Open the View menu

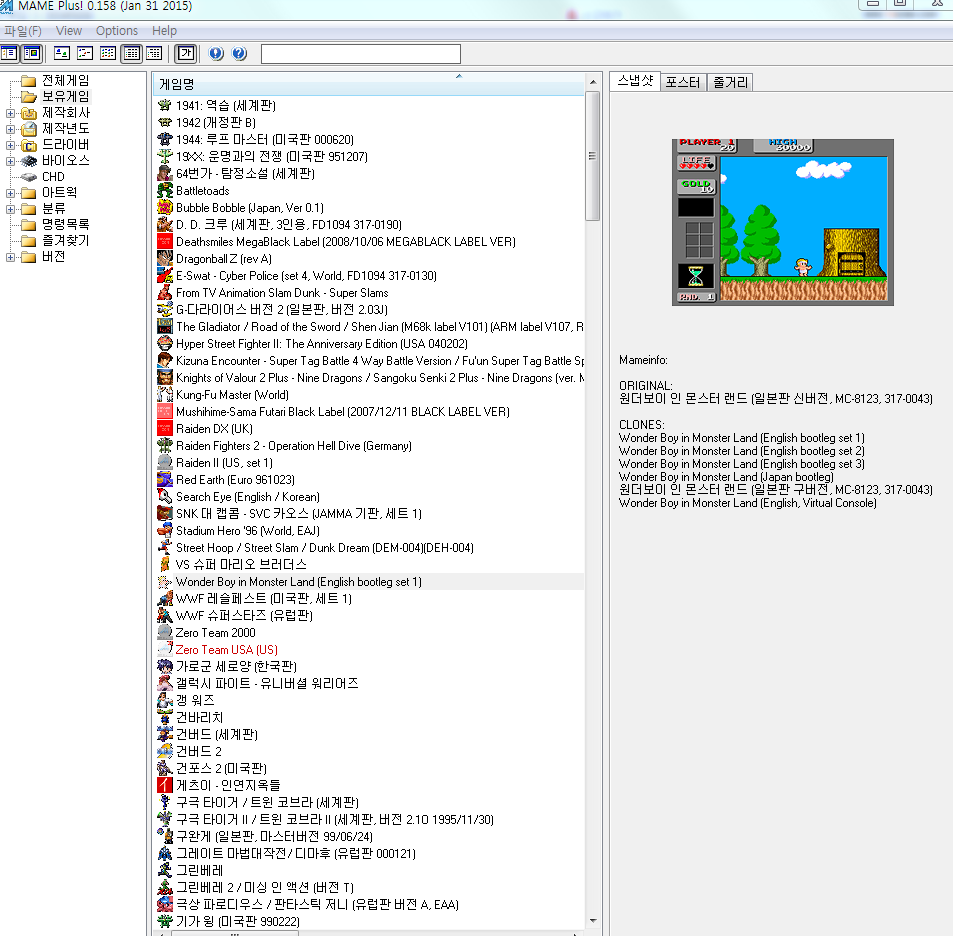(x=69, y=30)
